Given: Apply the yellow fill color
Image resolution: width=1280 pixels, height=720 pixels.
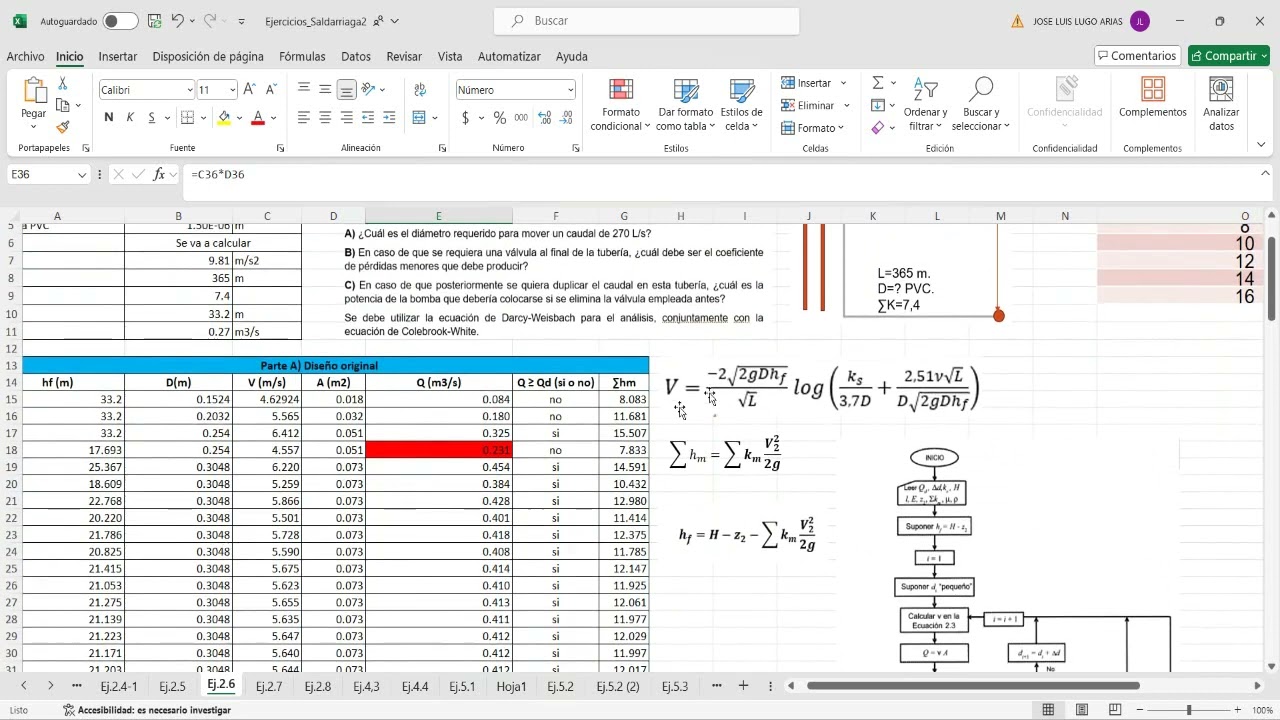Looking at the screenshot, I should click(x=225, y=118).
